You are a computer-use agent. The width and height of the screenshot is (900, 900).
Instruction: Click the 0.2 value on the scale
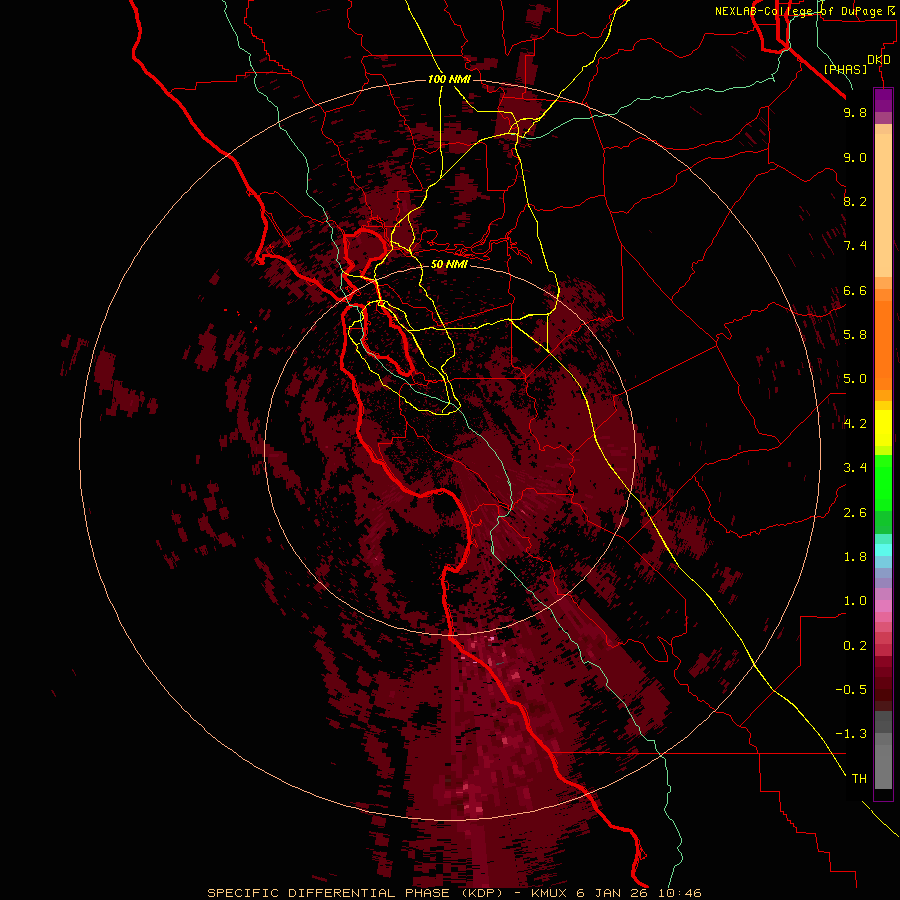tap(855, 646)
